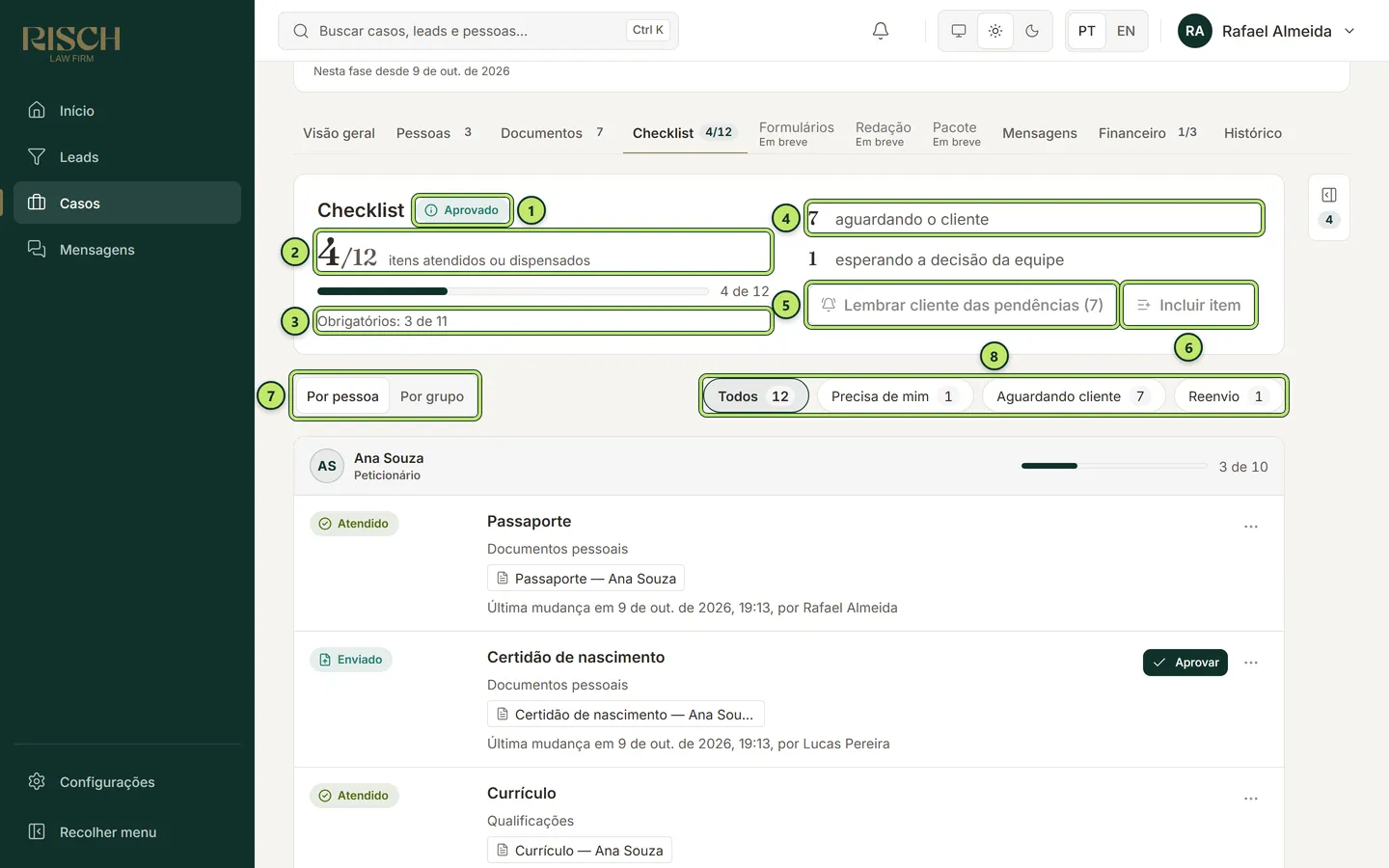Click Ana Souza 3 de 10 progress bar
The height and width of the screenshot is (868, 1389).
(1114, 466)
